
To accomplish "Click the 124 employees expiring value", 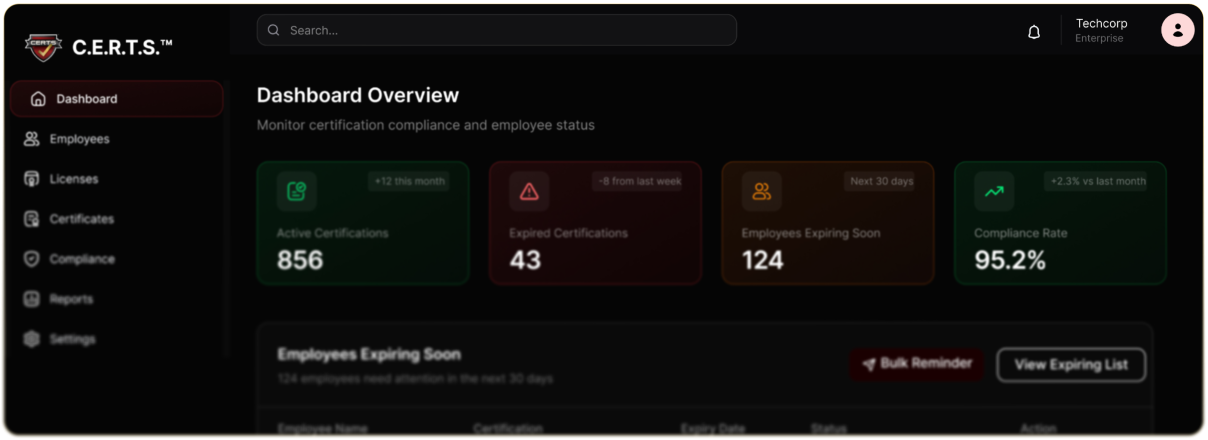I will pos(763,261).
